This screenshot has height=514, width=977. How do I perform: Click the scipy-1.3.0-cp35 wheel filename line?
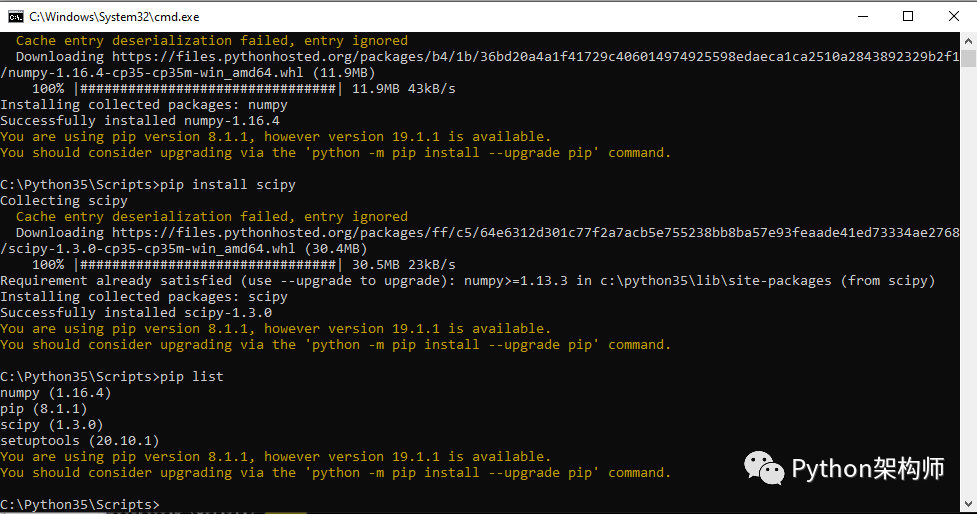click(184, 249)
